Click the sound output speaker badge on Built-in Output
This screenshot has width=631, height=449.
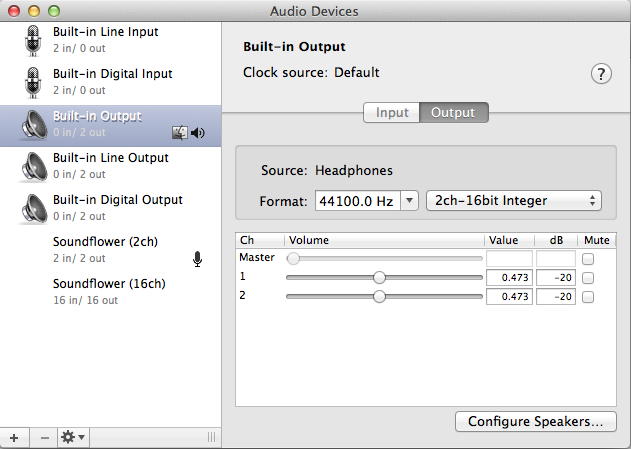point(197,132)
